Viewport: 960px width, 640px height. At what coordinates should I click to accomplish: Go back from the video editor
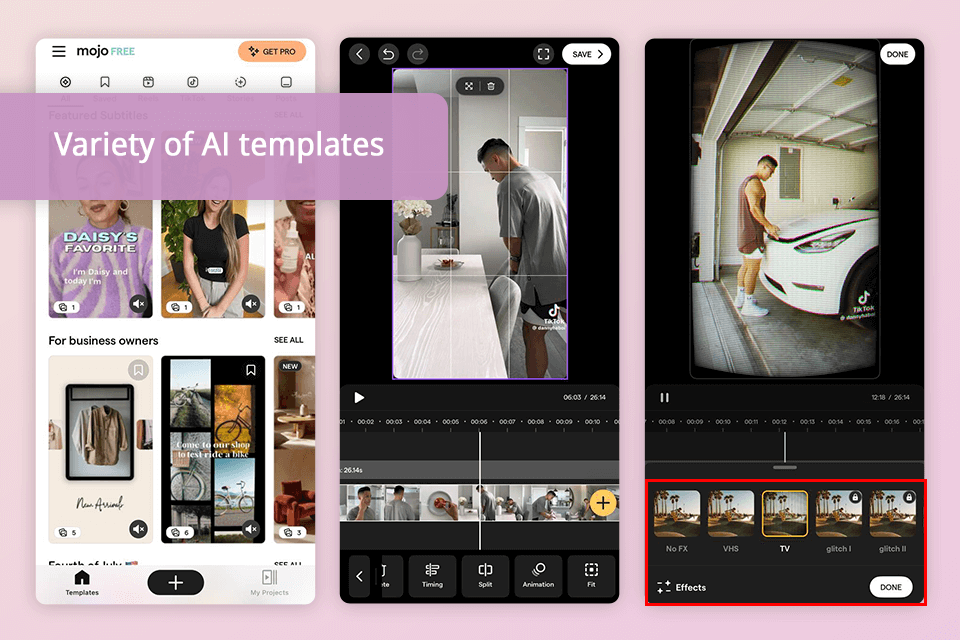(359, 54)
